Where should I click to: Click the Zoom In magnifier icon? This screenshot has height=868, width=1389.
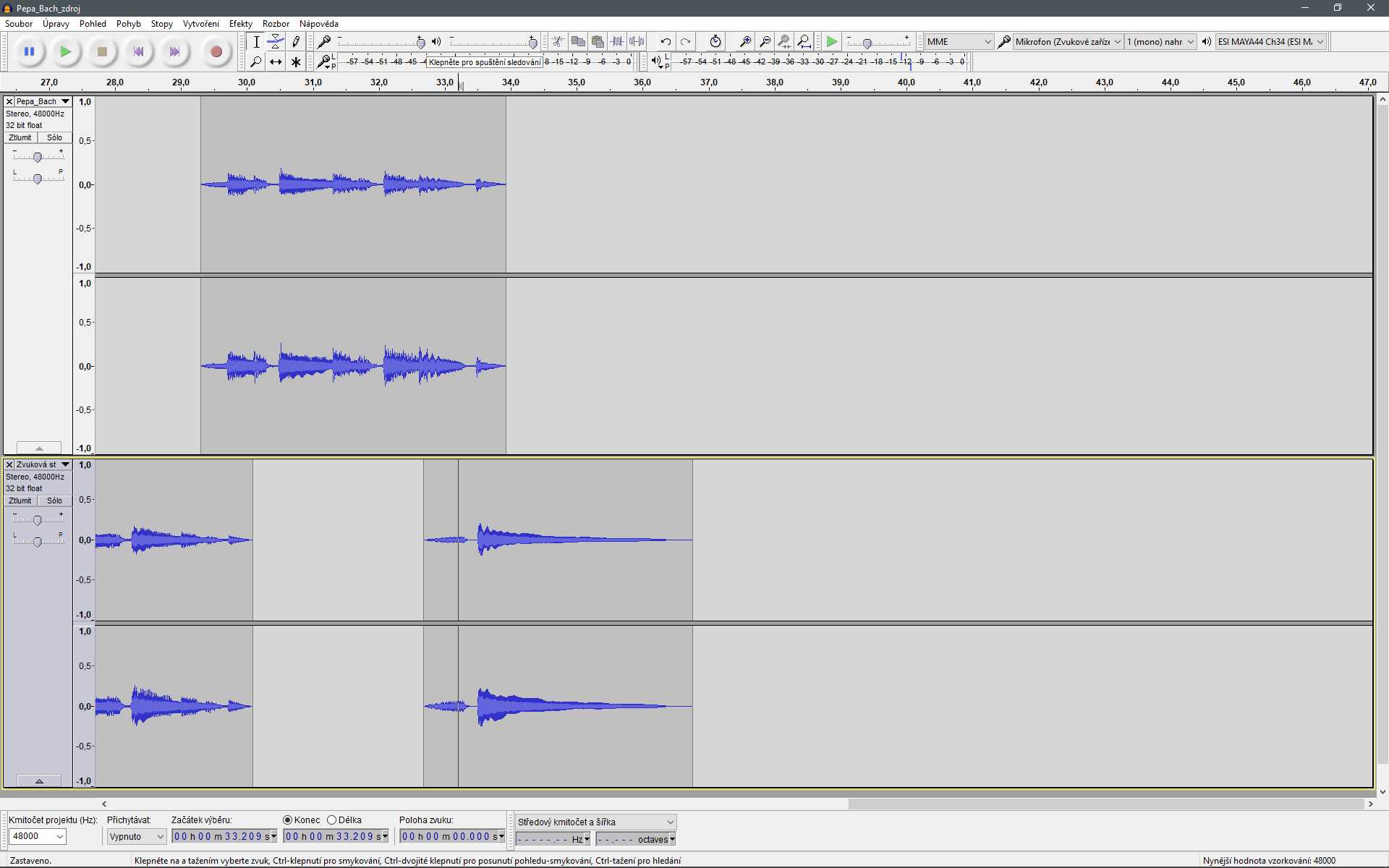745,41
